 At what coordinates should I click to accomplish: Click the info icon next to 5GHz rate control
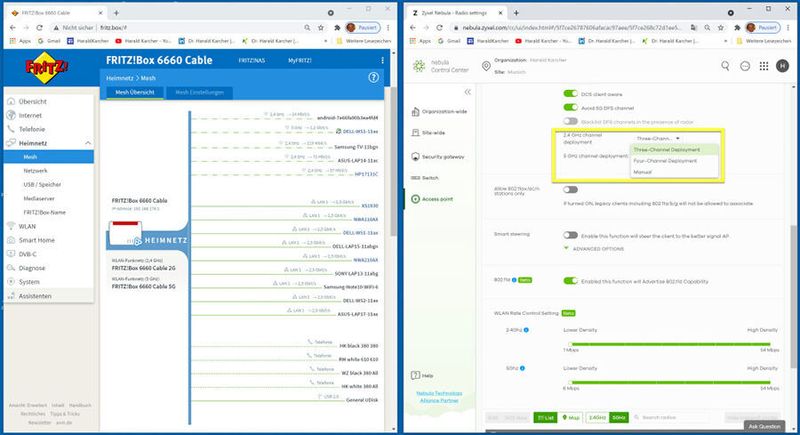tap(522, 368)
